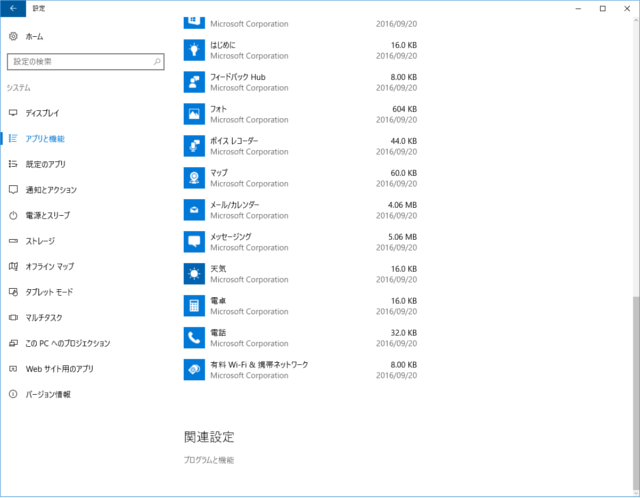Screen dimensions: 640x498
Task: Click the 天気 sun icon
Action: 194,274
